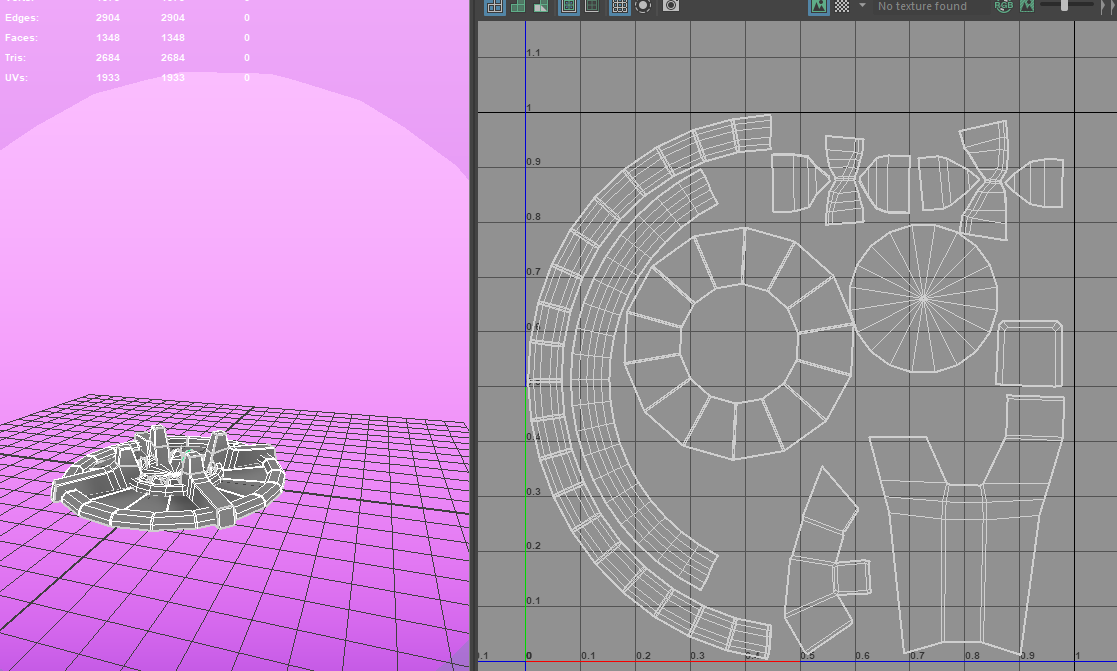
Task: Toggle wireframe UV shell display icon
Action: [x=494, y=6]
